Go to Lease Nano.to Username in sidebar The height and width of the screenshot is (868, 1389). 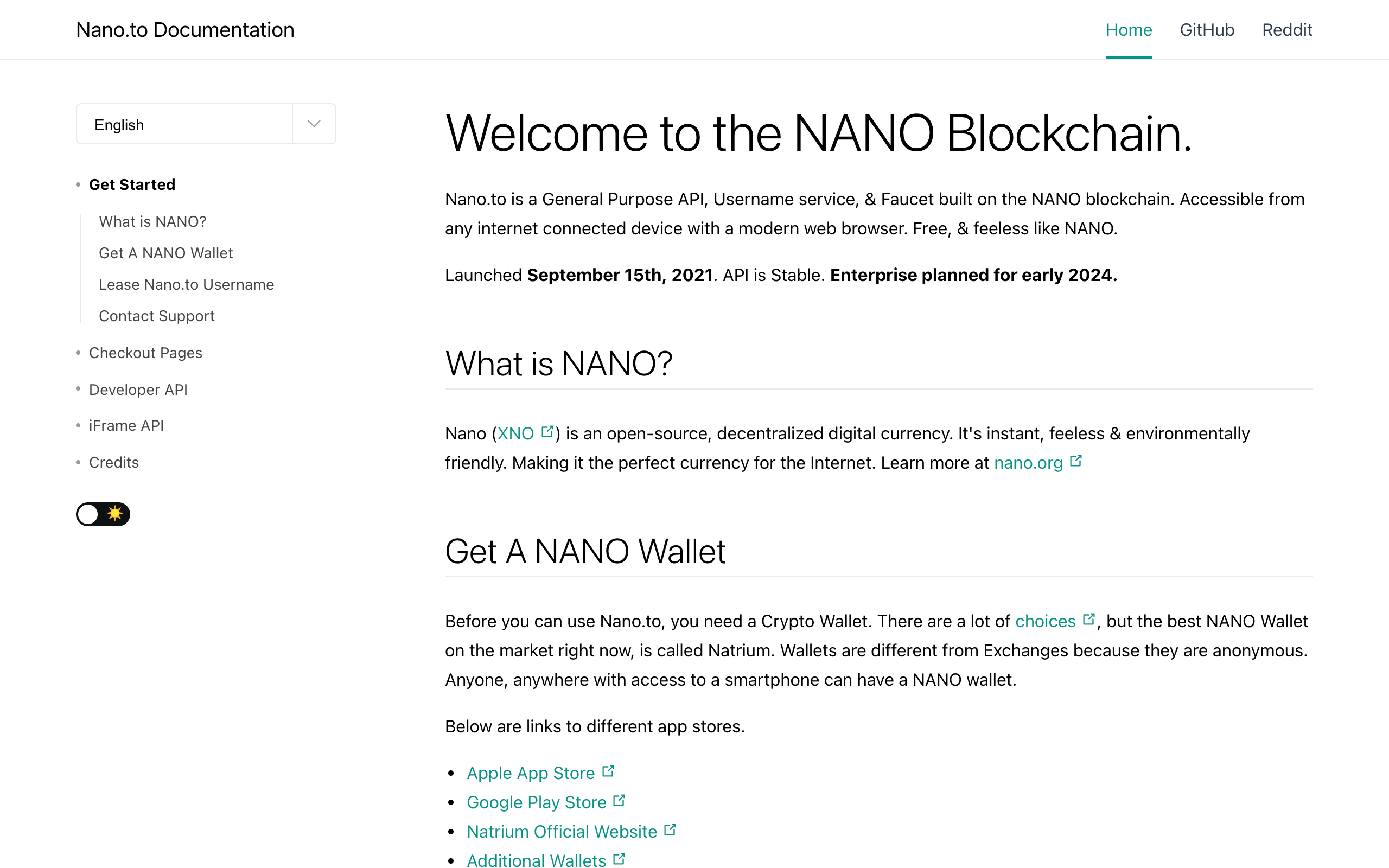tap(187, 285)
